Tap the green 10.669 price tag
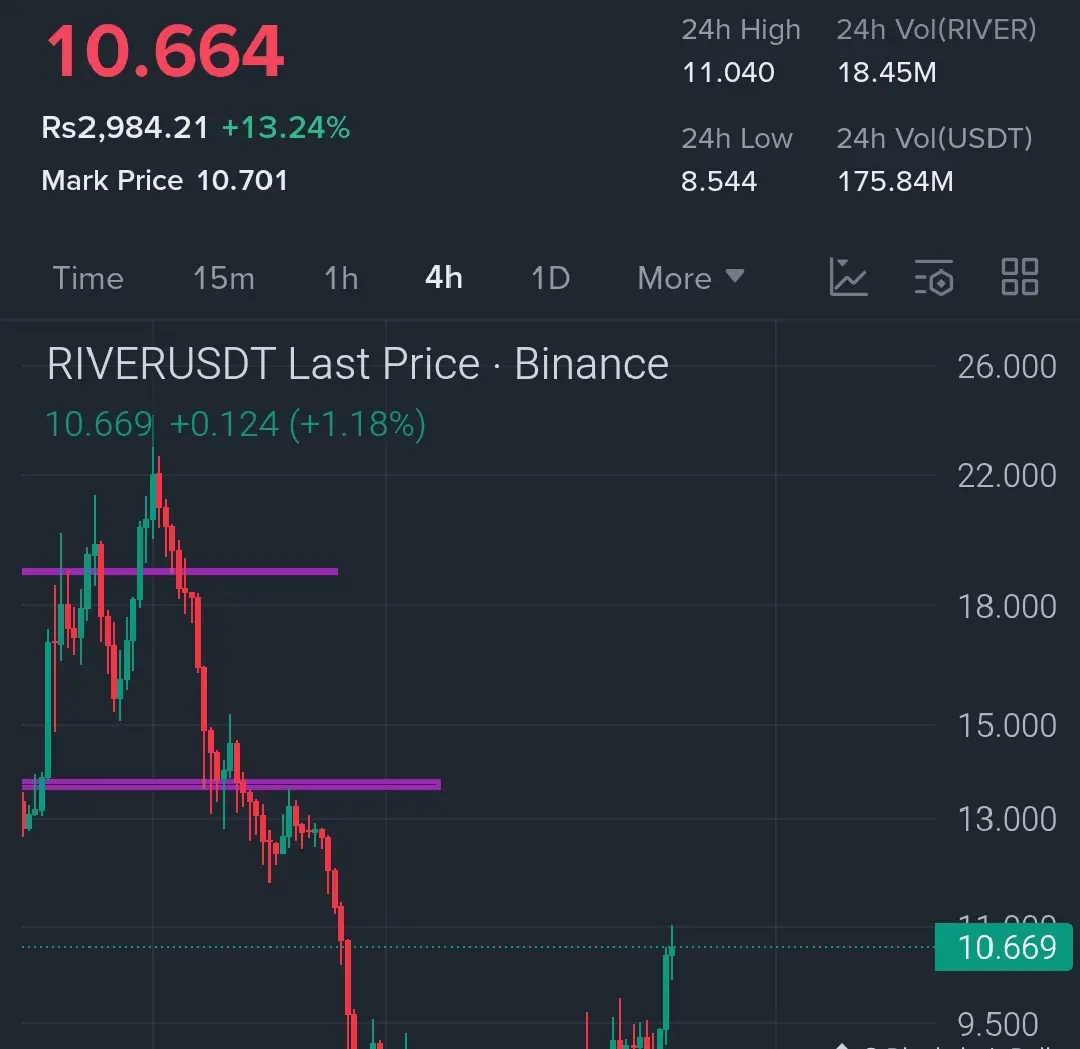The image size is (1080, 1049). [x=1004, y=947]
